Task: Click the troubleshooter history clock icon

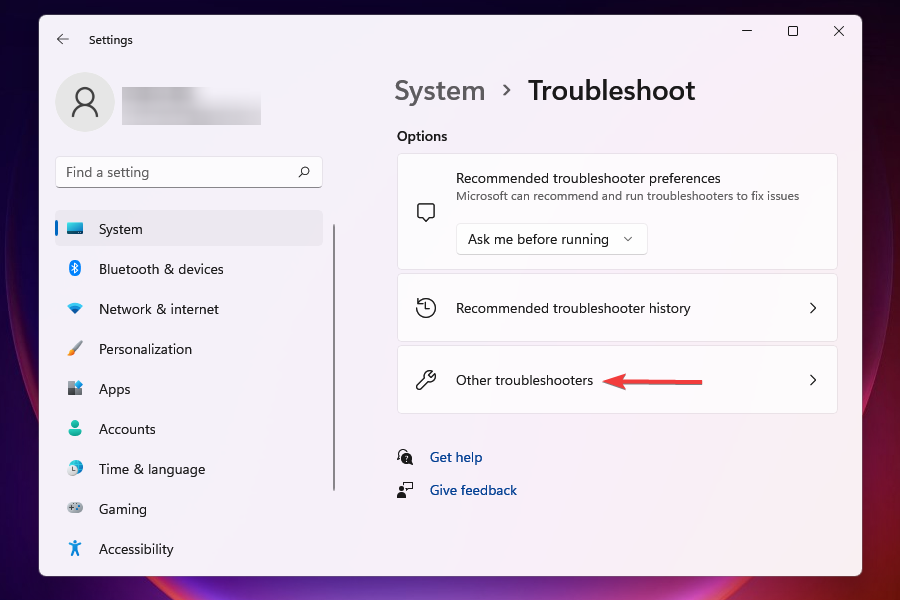Action: click(426, 308)
